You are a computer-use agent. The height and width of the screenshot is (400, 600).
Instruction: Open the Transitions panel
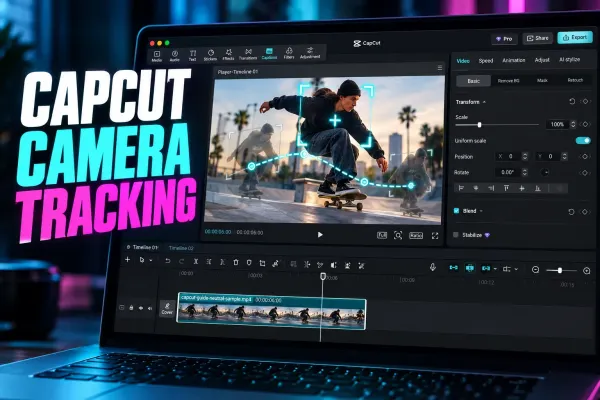[248, 54]
